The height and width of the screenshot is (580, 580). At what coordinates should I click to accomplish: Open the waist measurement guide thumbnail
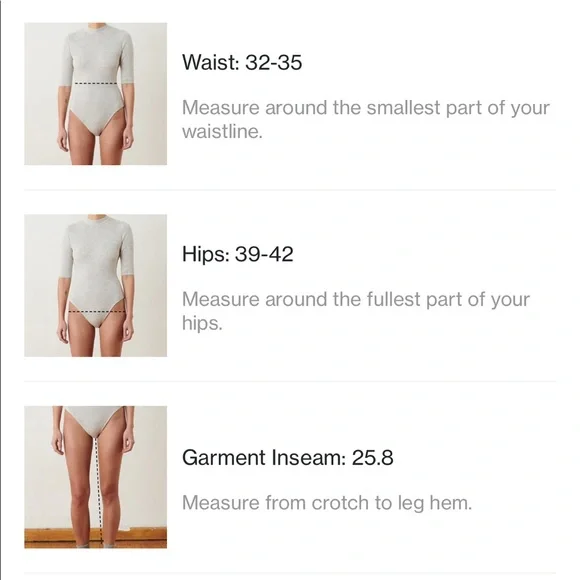tap(95, 94)
